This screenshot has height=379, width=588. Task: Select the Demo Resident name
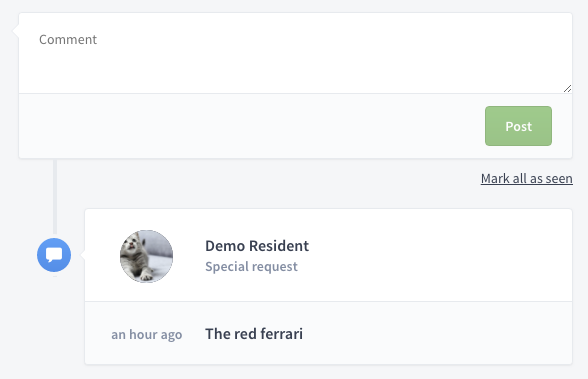click(x=257, y=246)
